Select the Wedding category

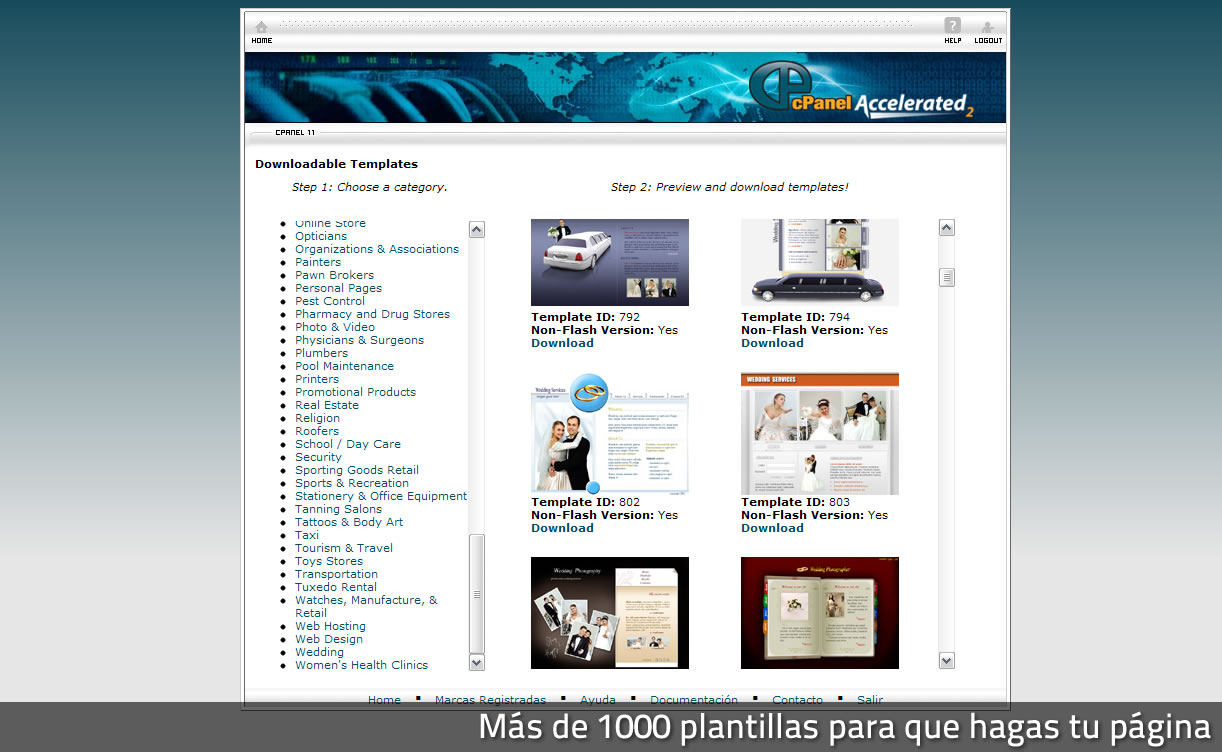point(319,652)
